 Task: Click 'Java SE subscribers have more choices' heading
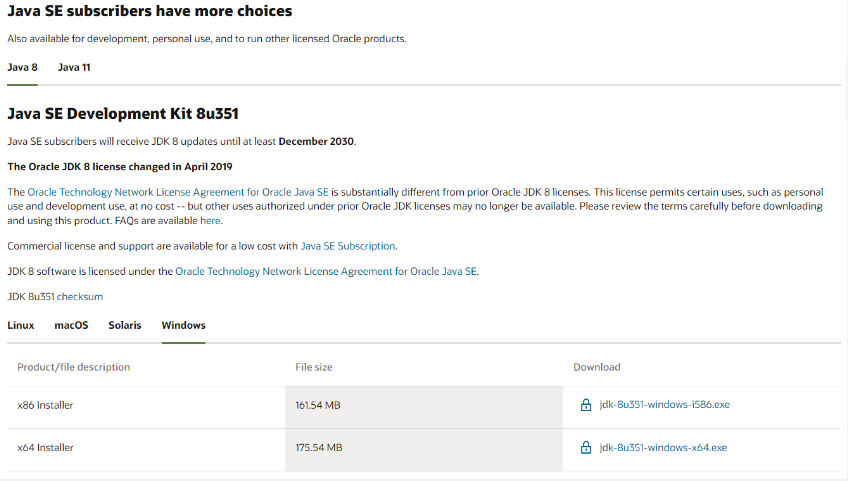click(x=150, y=11)
